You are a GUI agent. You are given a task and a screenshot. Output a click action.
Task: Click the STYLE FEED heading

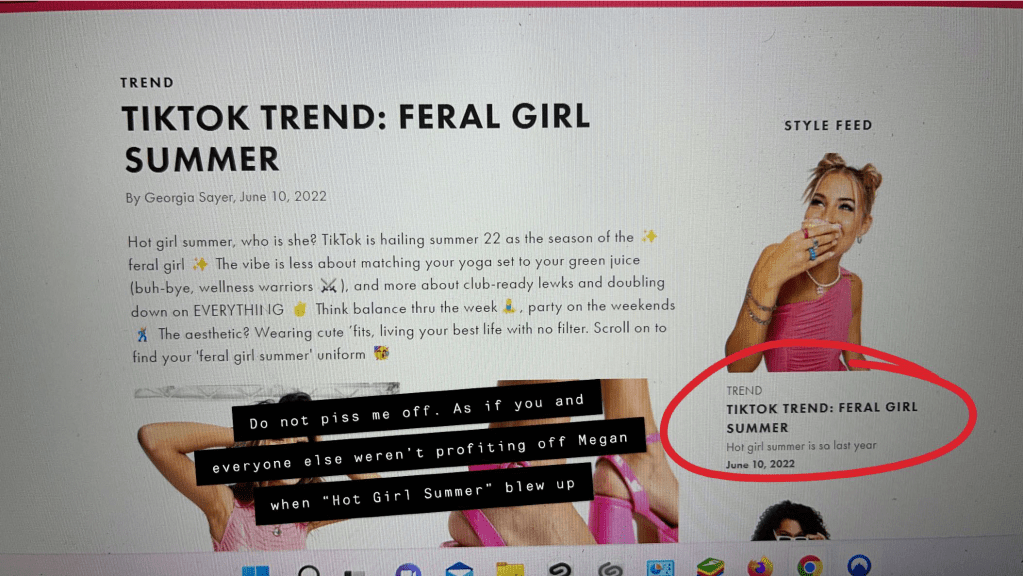(828, 125)
